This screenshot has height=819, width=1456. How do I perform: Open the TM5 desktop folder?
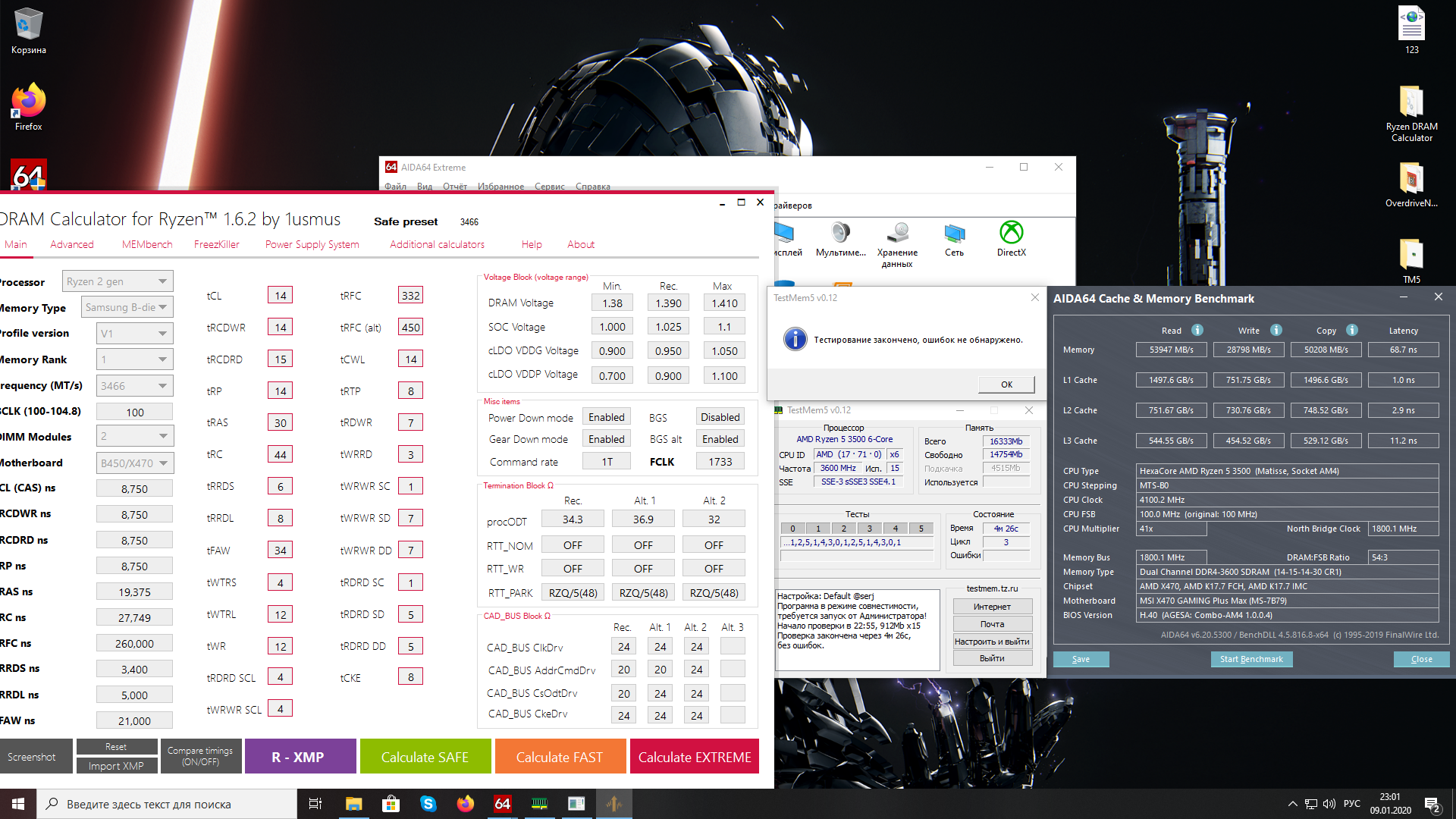[1411, 255]
